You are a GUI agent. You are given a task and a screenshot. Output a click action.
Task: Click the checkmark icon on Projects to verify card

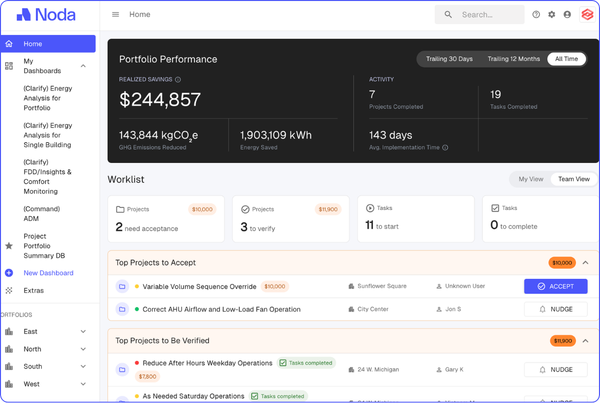coord(245,209)
